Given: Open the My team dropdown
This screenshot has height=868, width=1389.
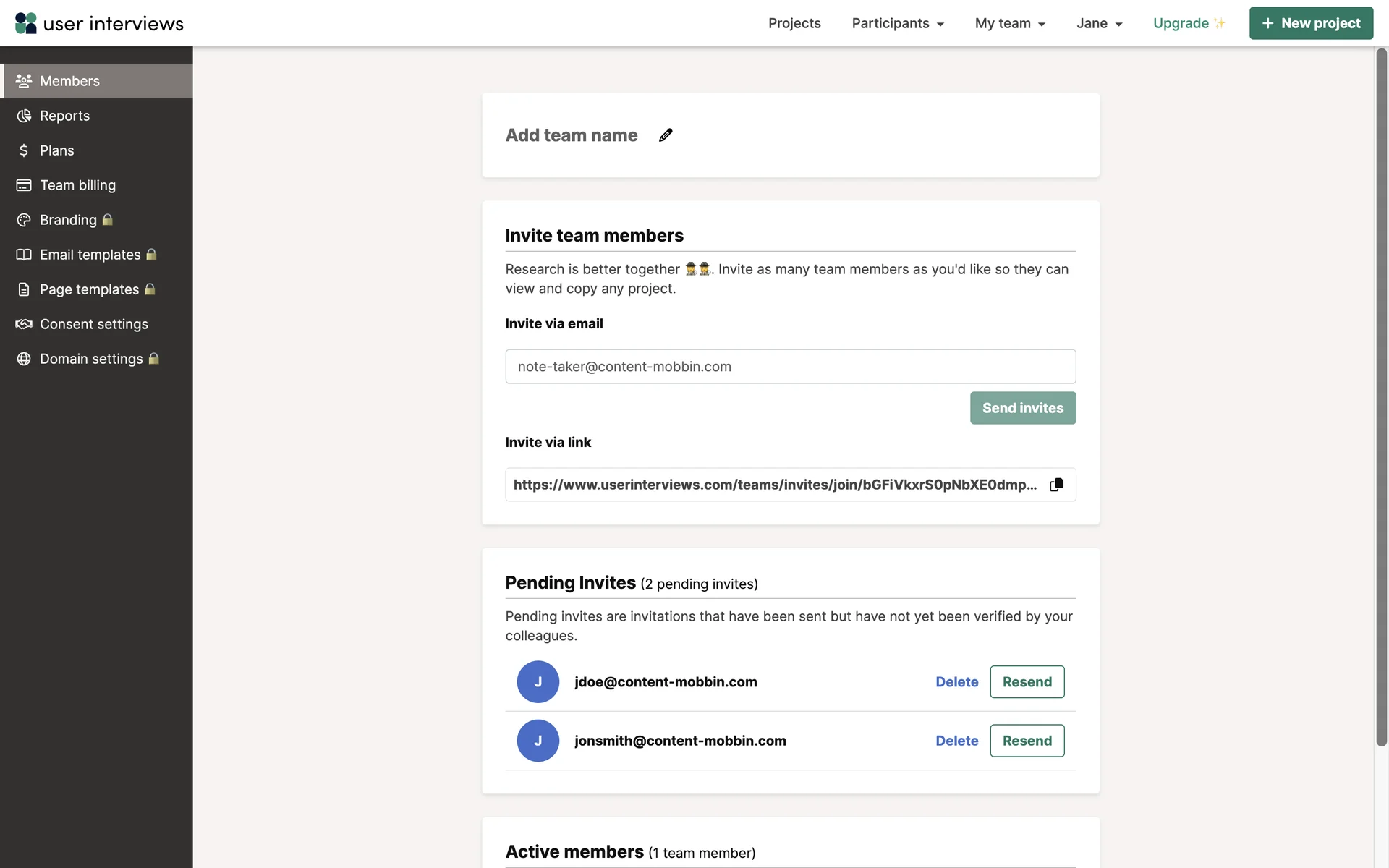Looking at the screenshot, I should (x=1009, y=23).
